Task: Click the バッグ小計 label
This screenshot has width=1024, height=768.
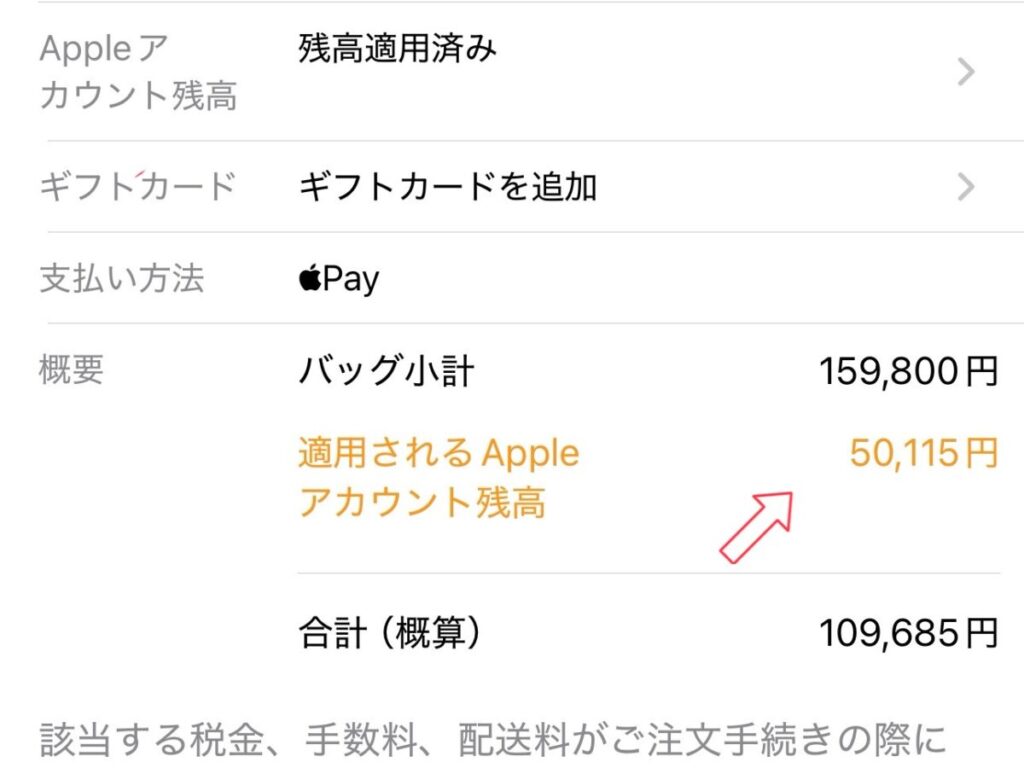Action: (x=386, y=372)
